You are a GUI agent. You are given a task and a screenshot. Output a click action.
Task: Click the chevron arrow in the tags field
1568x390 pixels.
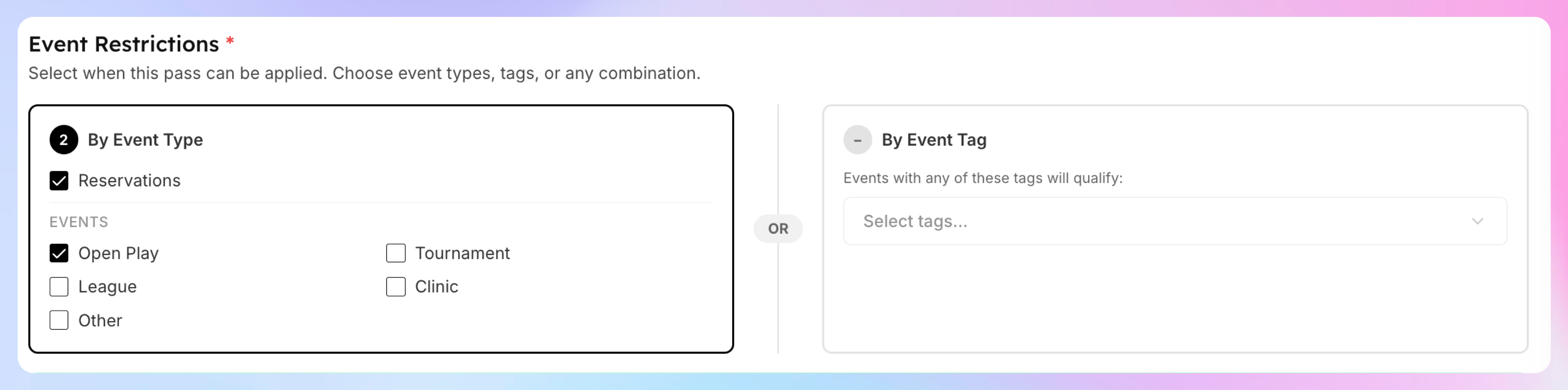coord(1477,221)
